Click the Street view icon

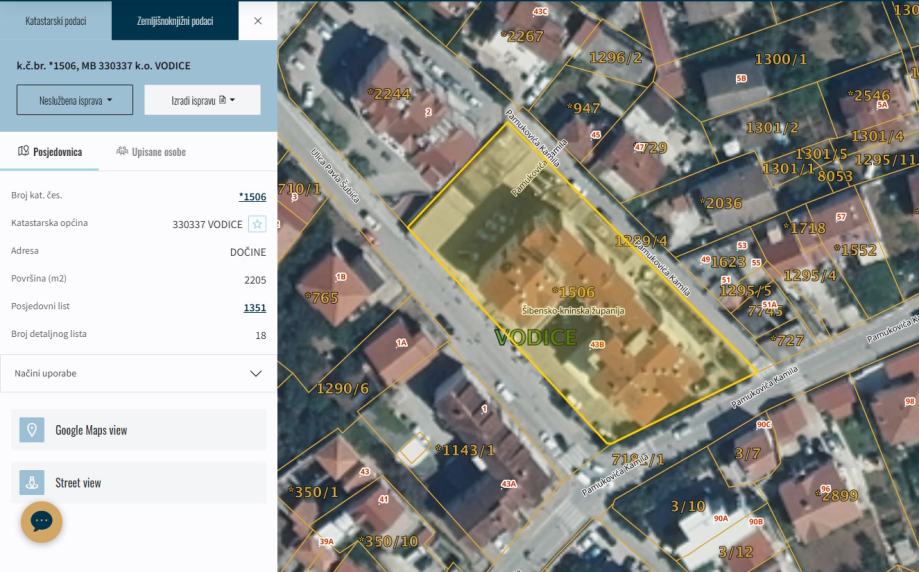(32, 482)
